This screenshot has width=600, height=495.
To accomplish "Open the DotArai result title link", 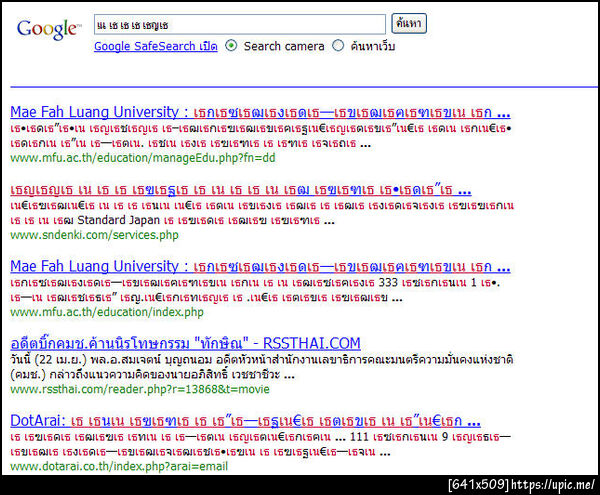I will tap(245, 421).
